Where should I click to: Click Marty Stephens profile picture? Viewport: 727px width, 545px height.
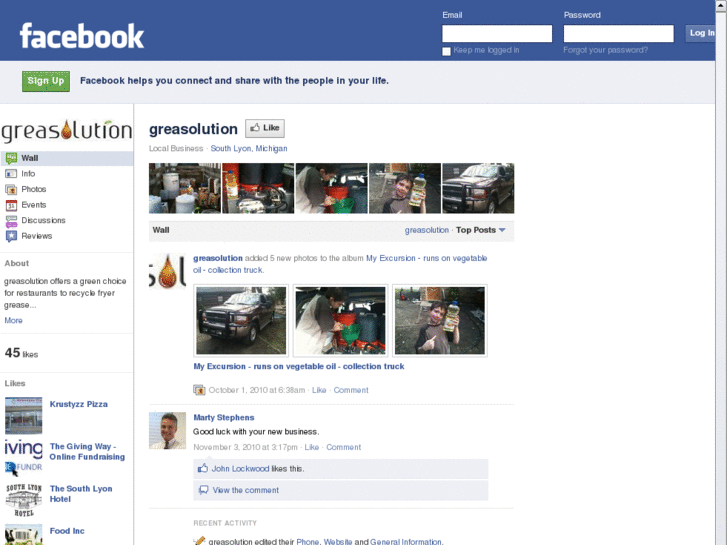coord(167,430)
